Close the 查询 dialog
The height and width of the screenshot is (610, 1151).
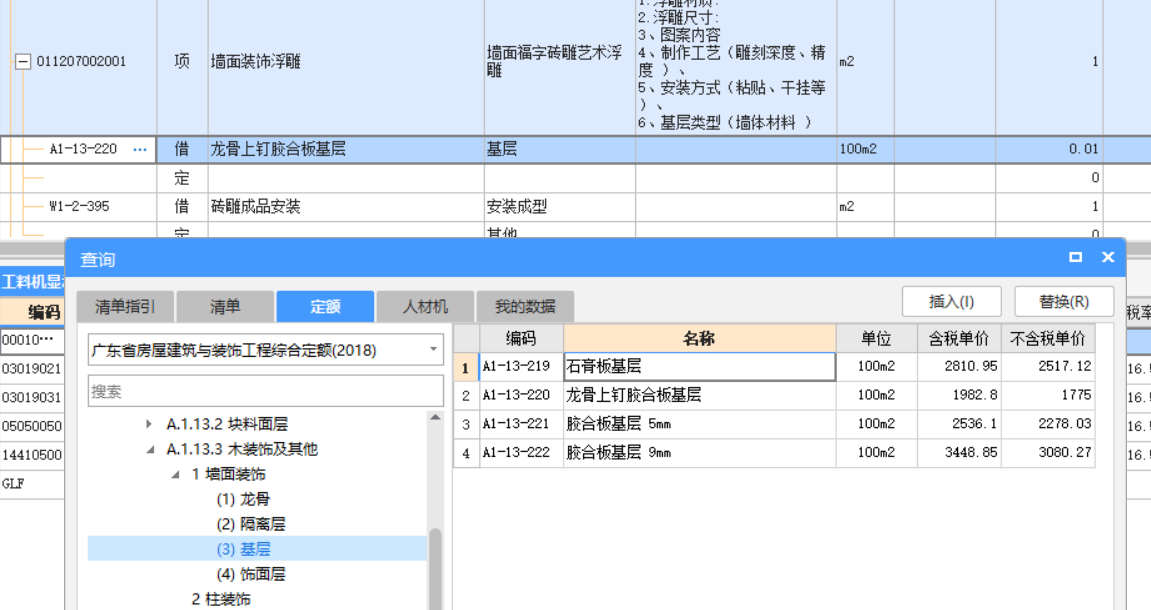1108,257
